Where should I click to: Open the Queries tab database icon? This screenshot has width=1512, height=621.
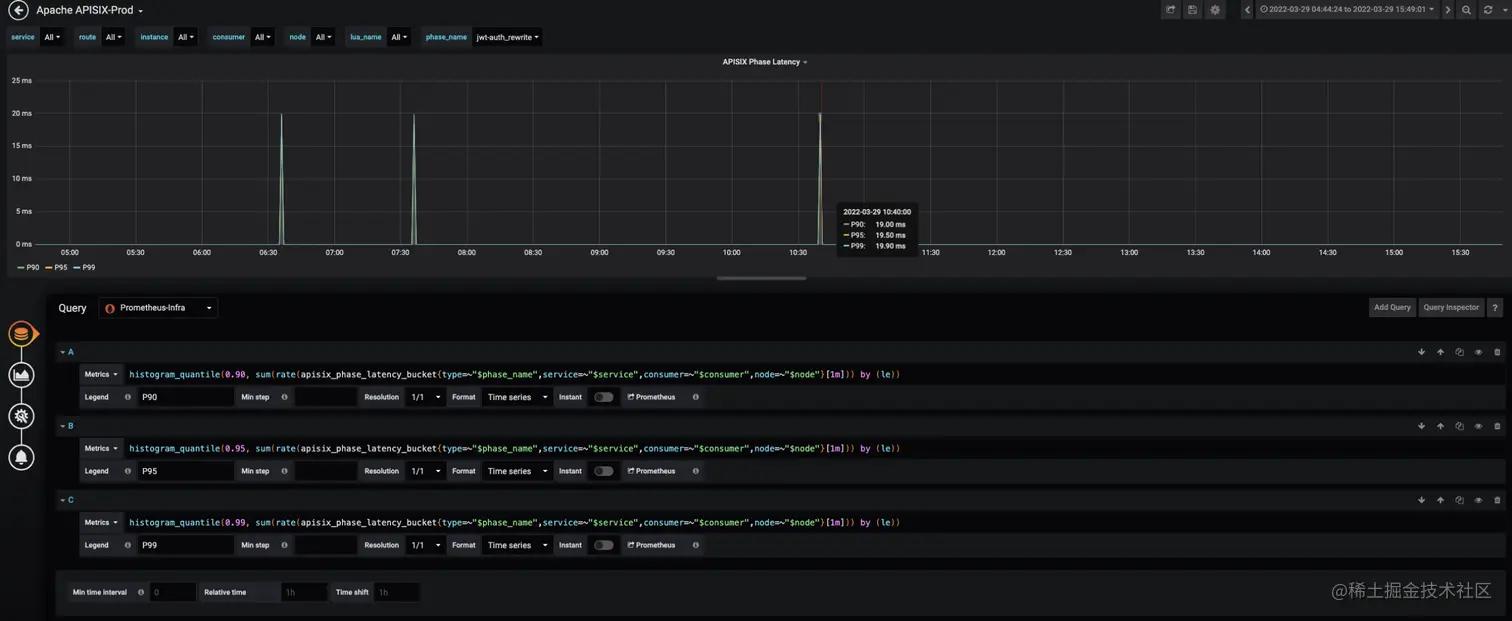pos(21,334)
